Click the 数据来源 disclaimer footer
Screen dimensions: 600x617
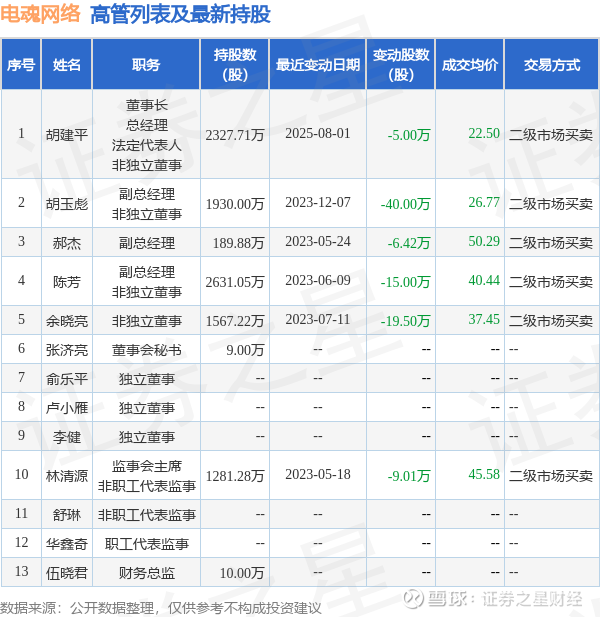(x=161, y=608)
